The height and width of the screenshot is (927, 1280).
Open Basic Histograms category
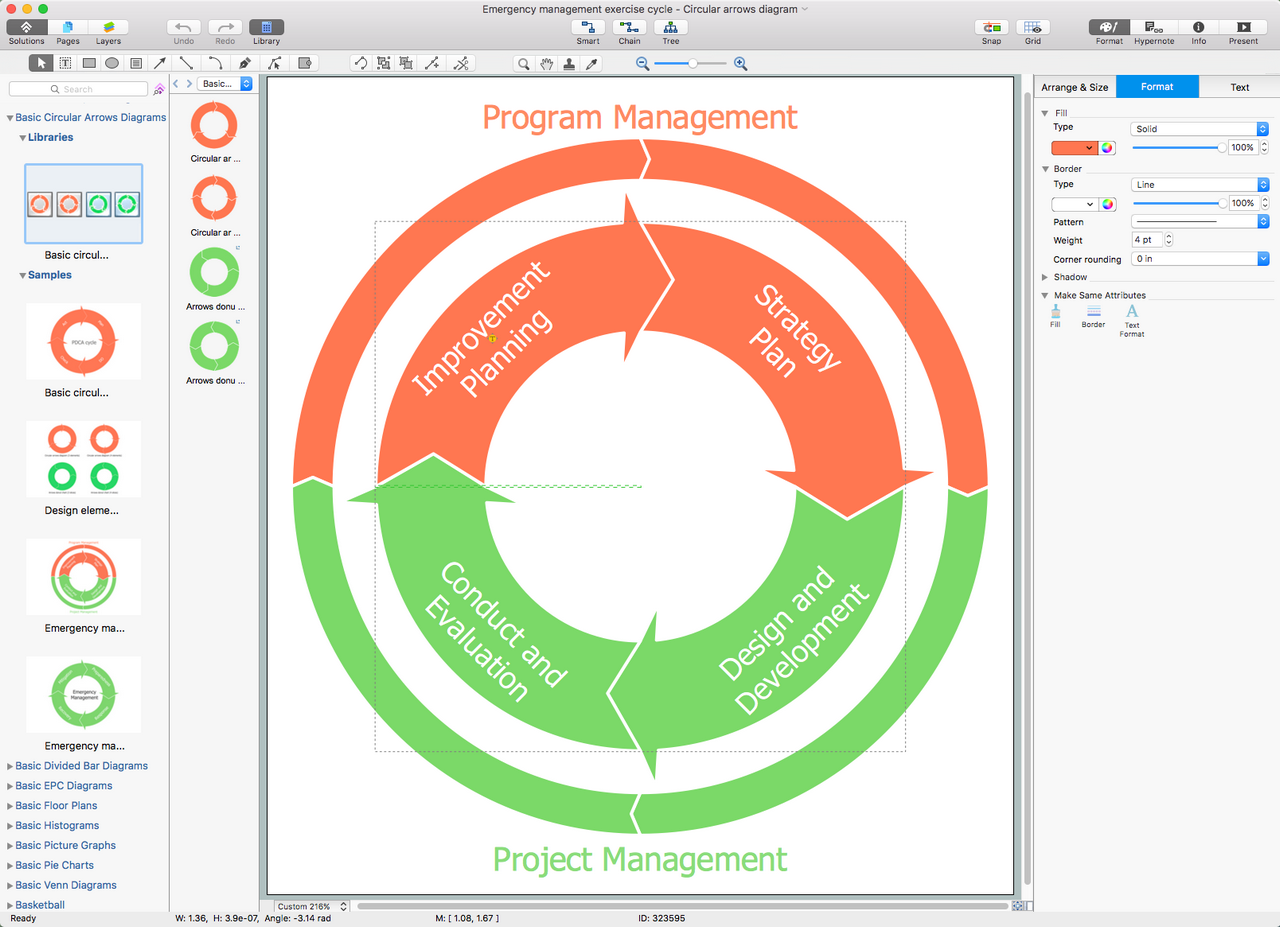pyautogui.click(x=57, y=826)
